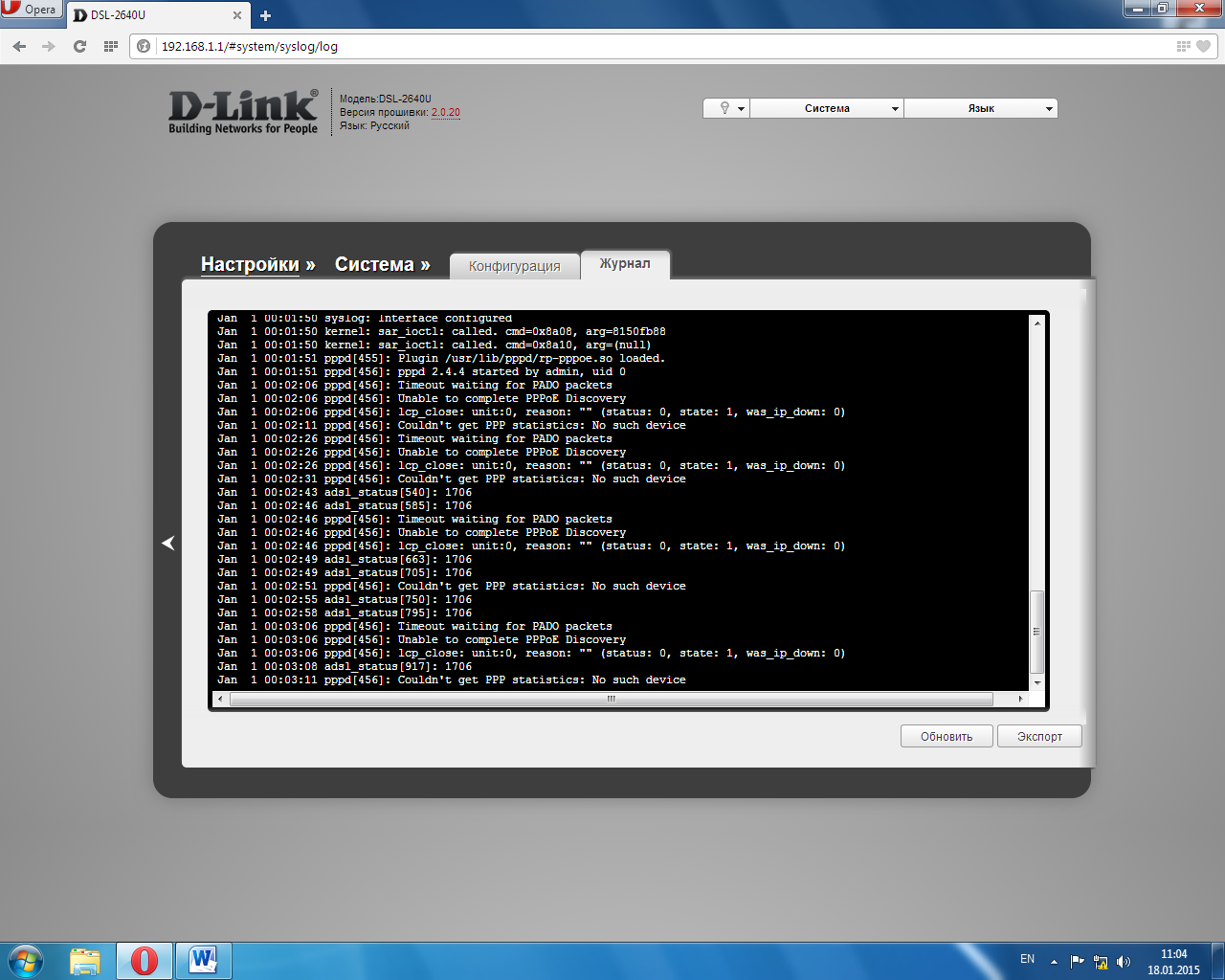Click the network tray icon

point(1101,962)
